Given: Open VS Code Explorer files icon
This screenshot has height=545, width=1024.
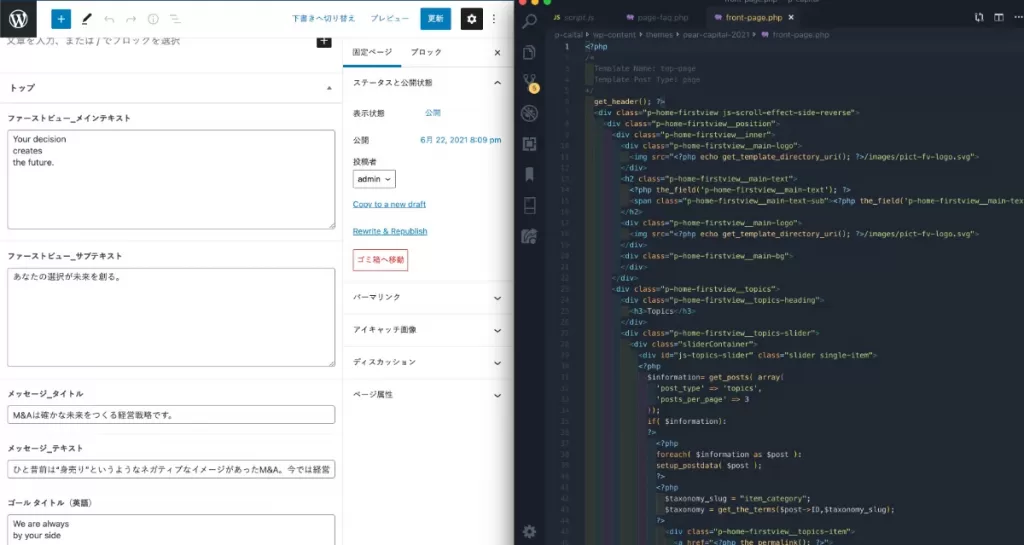Looking at the screenshot, I should coord(529,51).
